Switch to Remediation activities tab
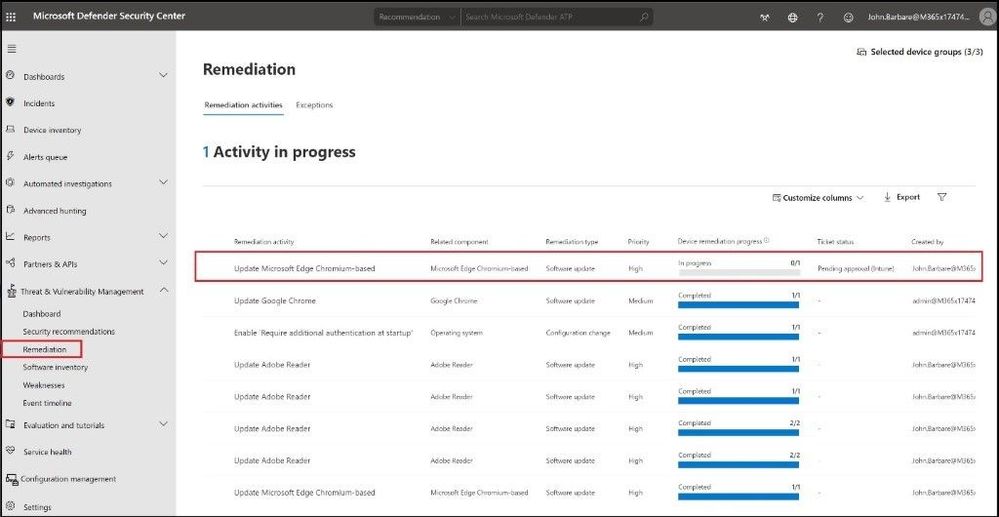999x517 pixels. 243,105
